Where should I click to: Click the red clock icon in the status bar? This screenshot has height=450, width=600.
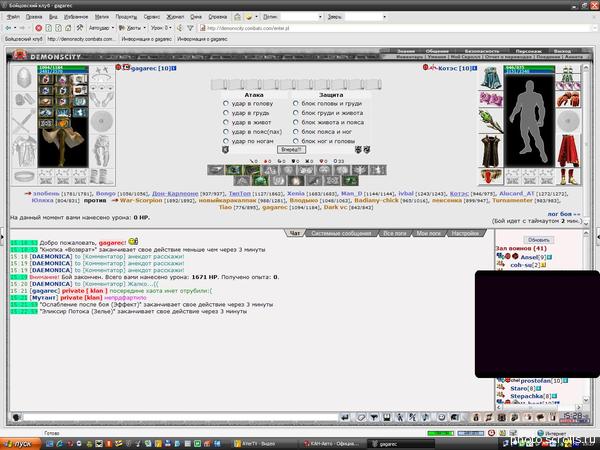(491, 433)
